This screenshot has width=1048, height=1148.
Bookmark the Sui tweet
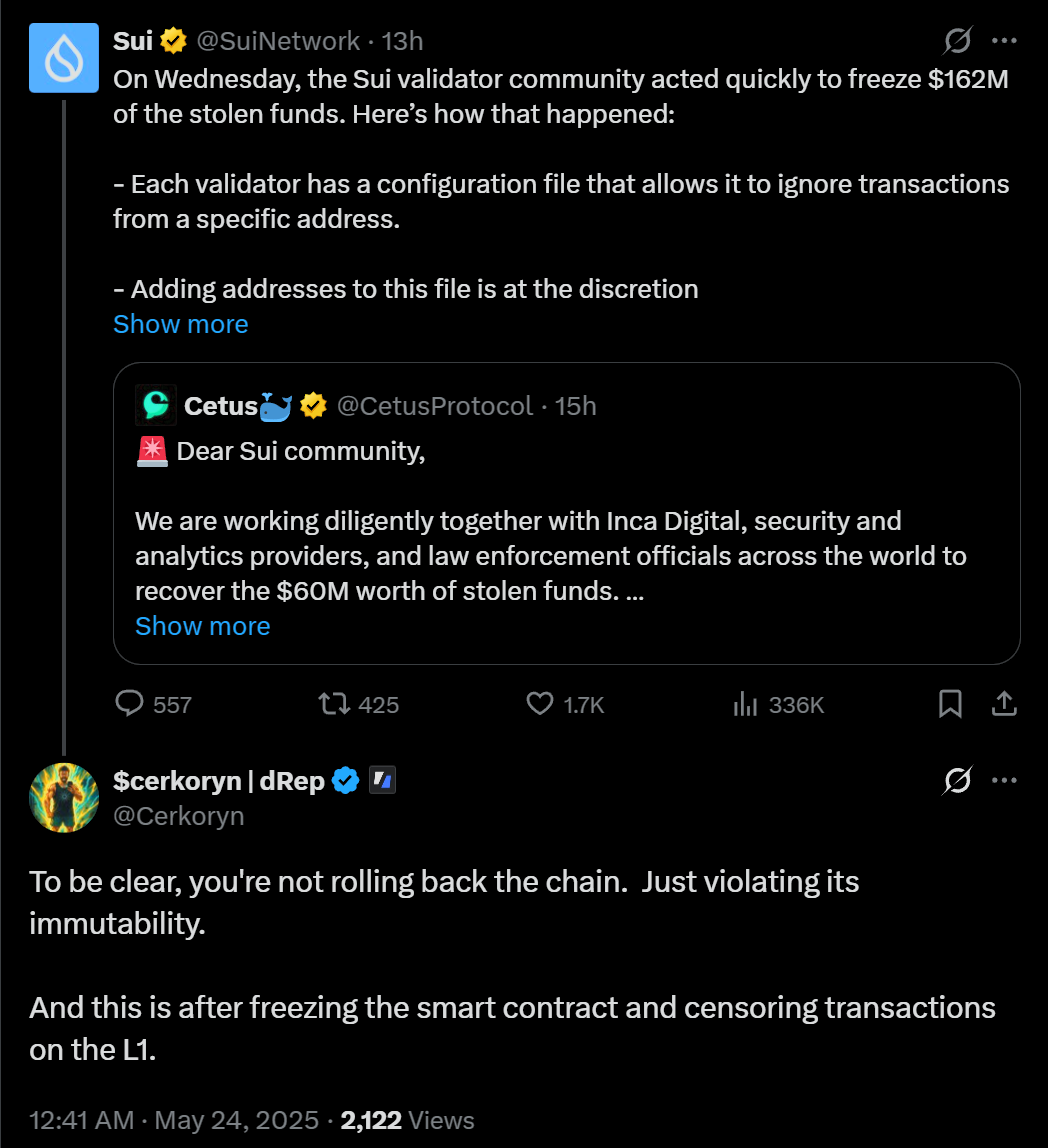point(950,704)
